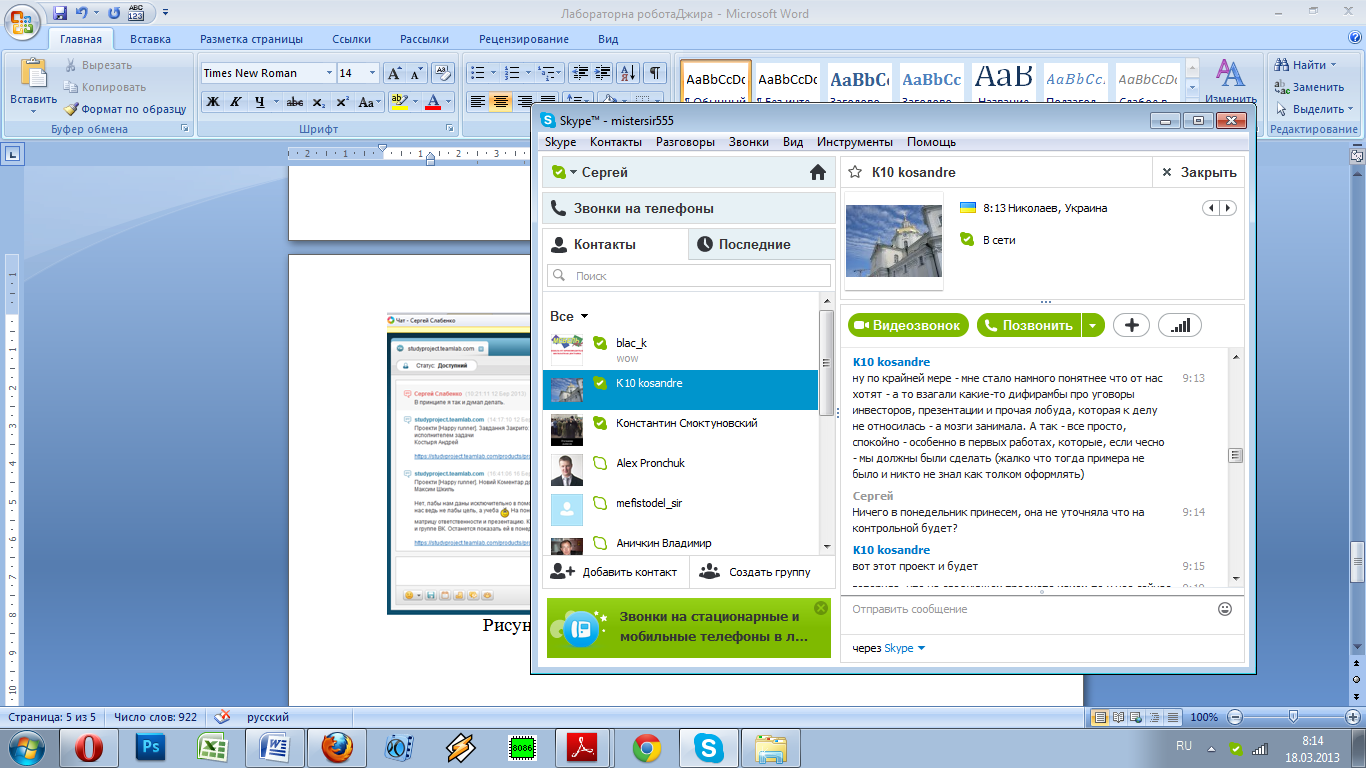Image resolution: width=1366 pixels, height=768 pixels.
Task: Open the Звонки menu in Skype
Action: tap(749, 142)
